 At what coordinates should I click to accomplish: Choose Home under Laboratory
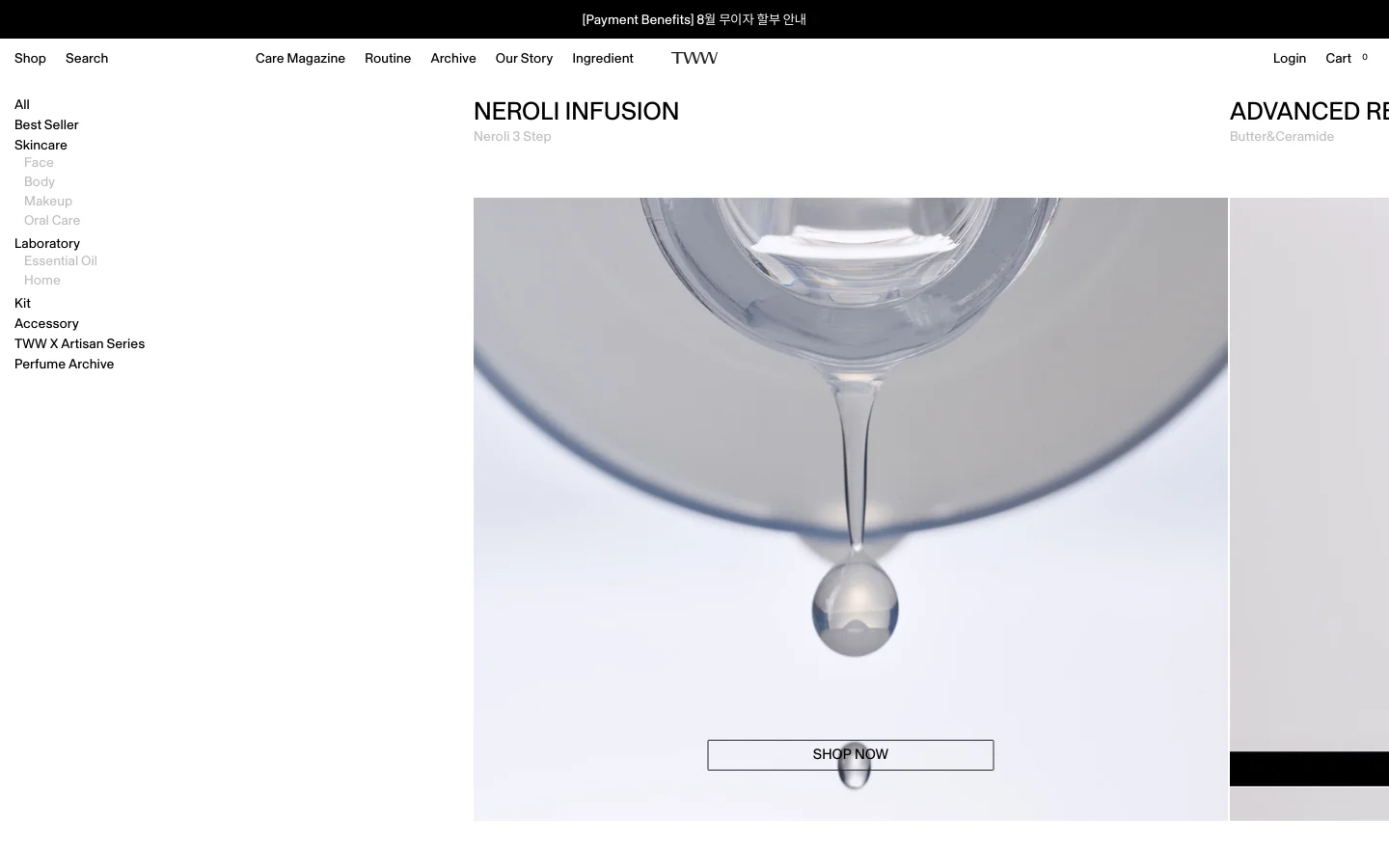(42, 281)
